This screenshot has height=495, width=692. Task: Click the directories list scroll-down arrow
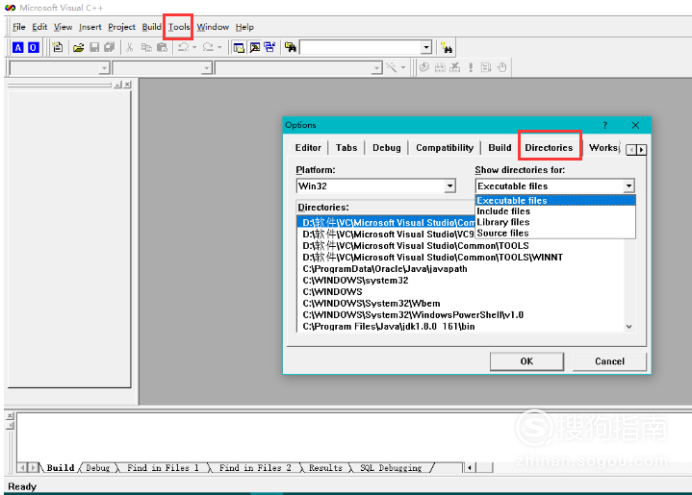click(629, 326)
